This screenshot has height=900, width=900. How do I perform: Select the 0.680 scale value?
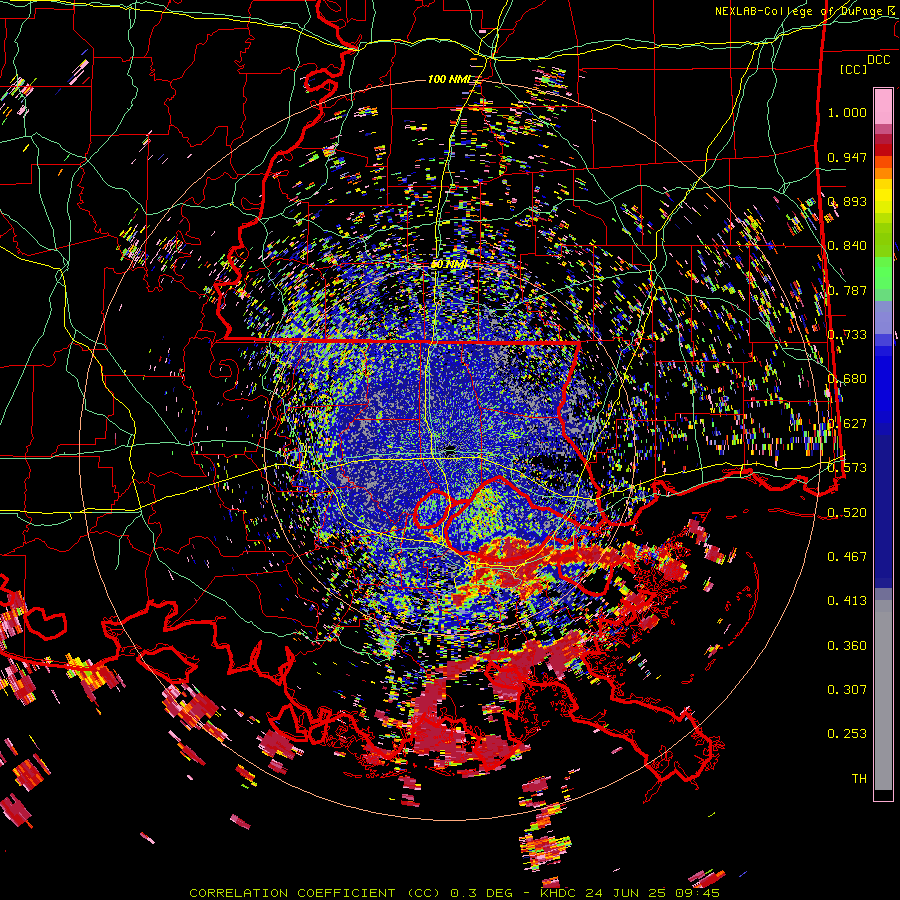click(847, 379)
